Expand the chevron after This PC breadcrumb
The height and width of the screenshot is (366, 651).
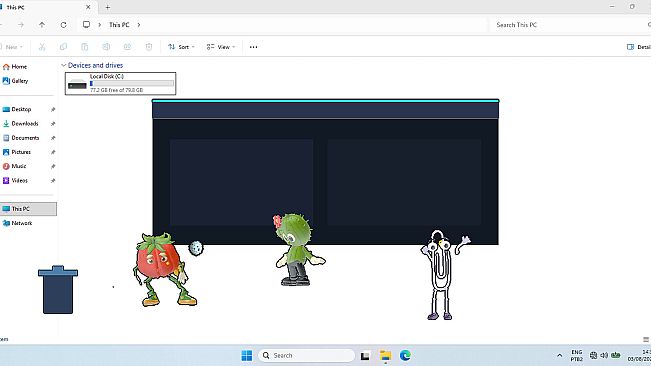139,25
